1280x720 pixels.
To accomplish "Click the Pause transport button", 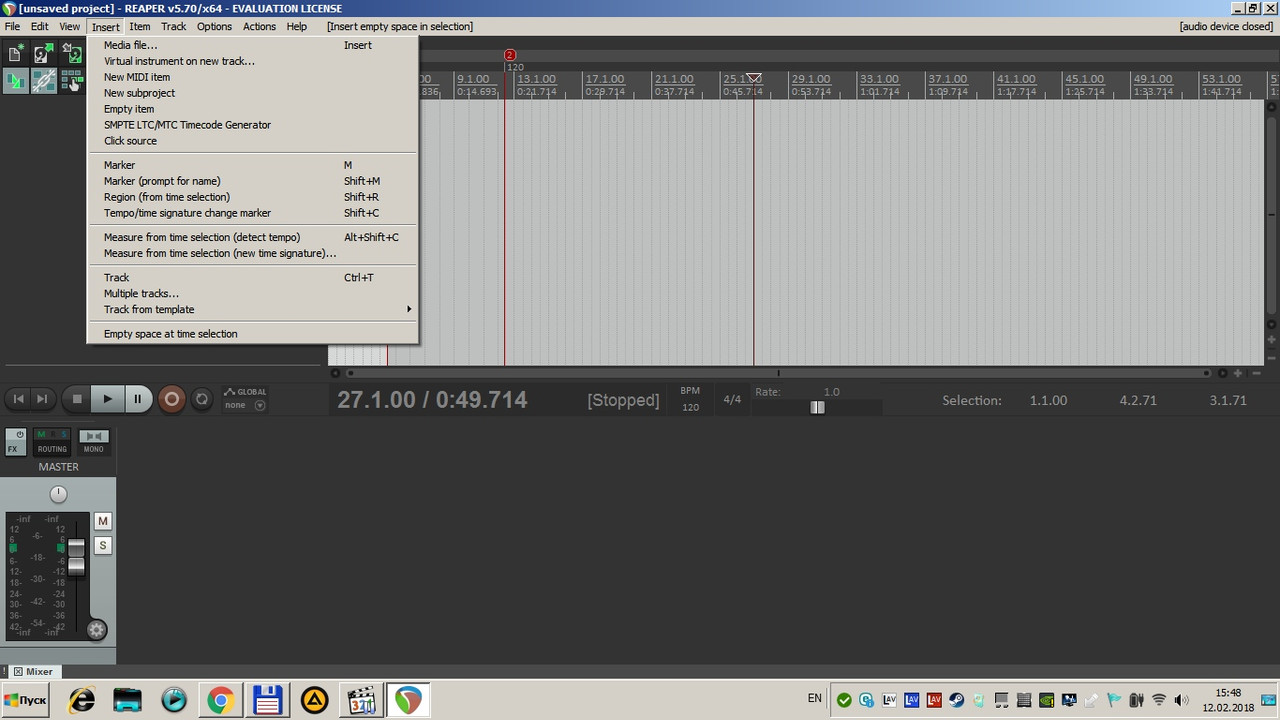I will tap(138, 399).
